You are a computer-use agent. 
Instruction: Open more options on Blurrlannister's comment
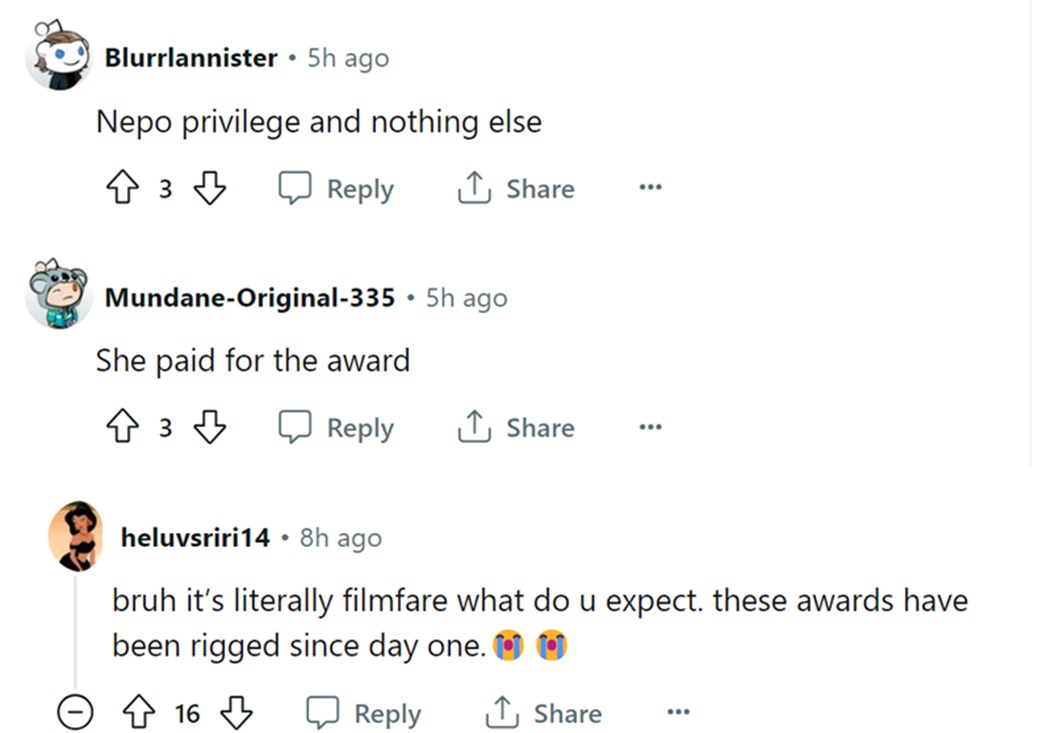(651, 188)
